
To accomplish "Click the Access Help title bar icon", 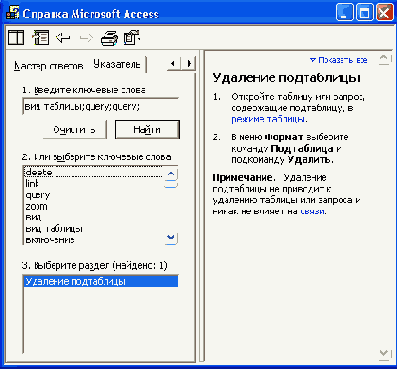I will 12,13.
